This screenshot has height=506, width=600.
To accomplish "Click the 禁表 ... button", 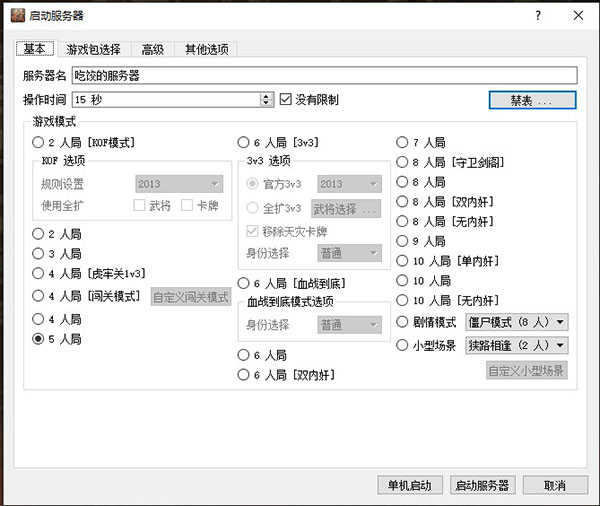I will click(x=532, y=100).
